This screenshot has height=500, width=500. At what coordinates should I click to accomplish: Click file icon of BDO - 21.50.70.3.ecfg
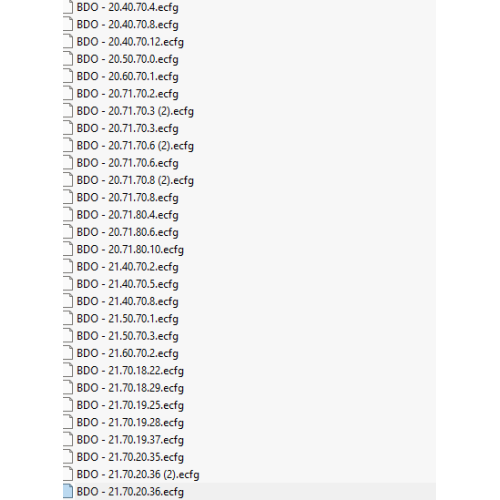point(68,337)
